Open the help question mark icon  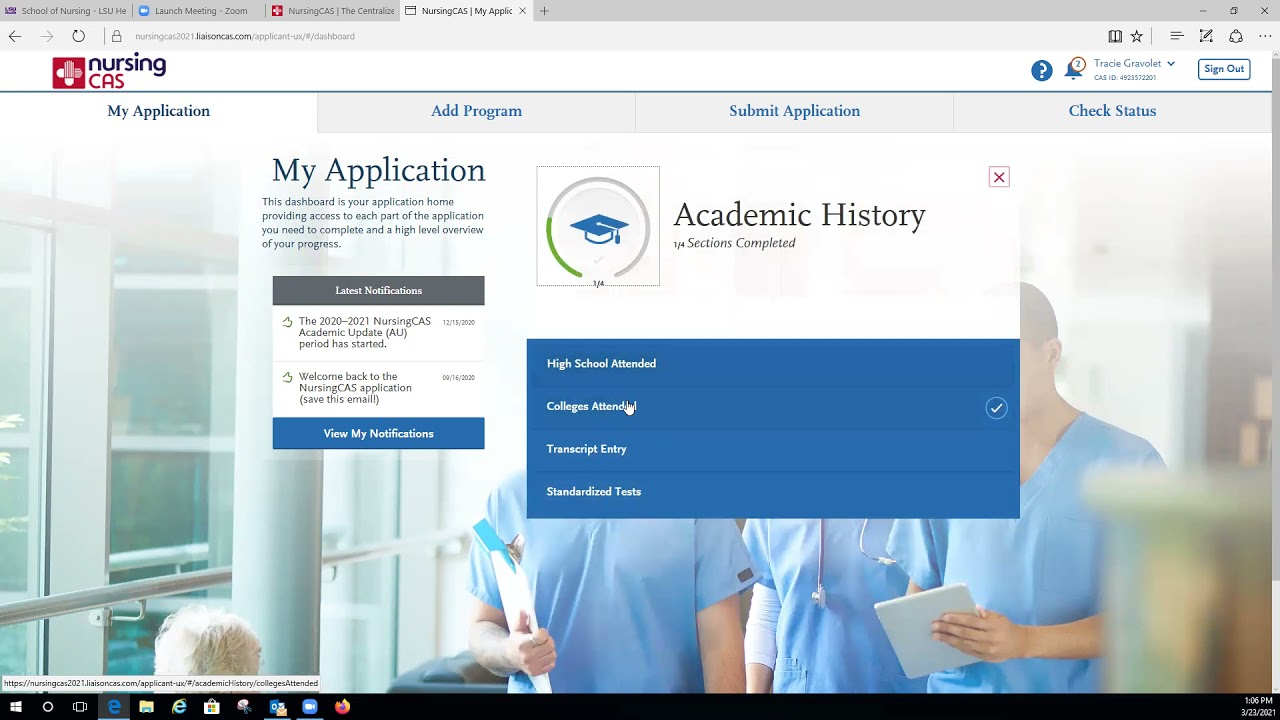(1041, 71)
